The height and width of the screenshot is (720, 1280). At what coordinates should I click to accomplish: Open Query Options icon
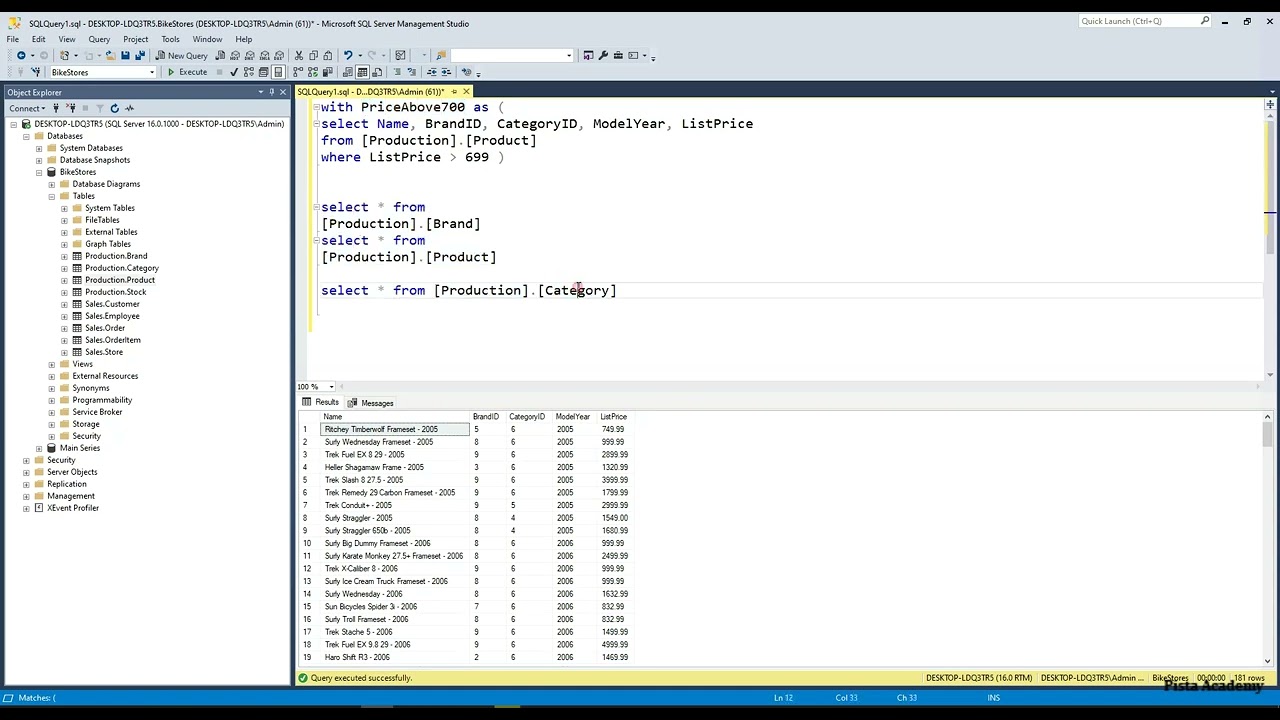(263, 72)
